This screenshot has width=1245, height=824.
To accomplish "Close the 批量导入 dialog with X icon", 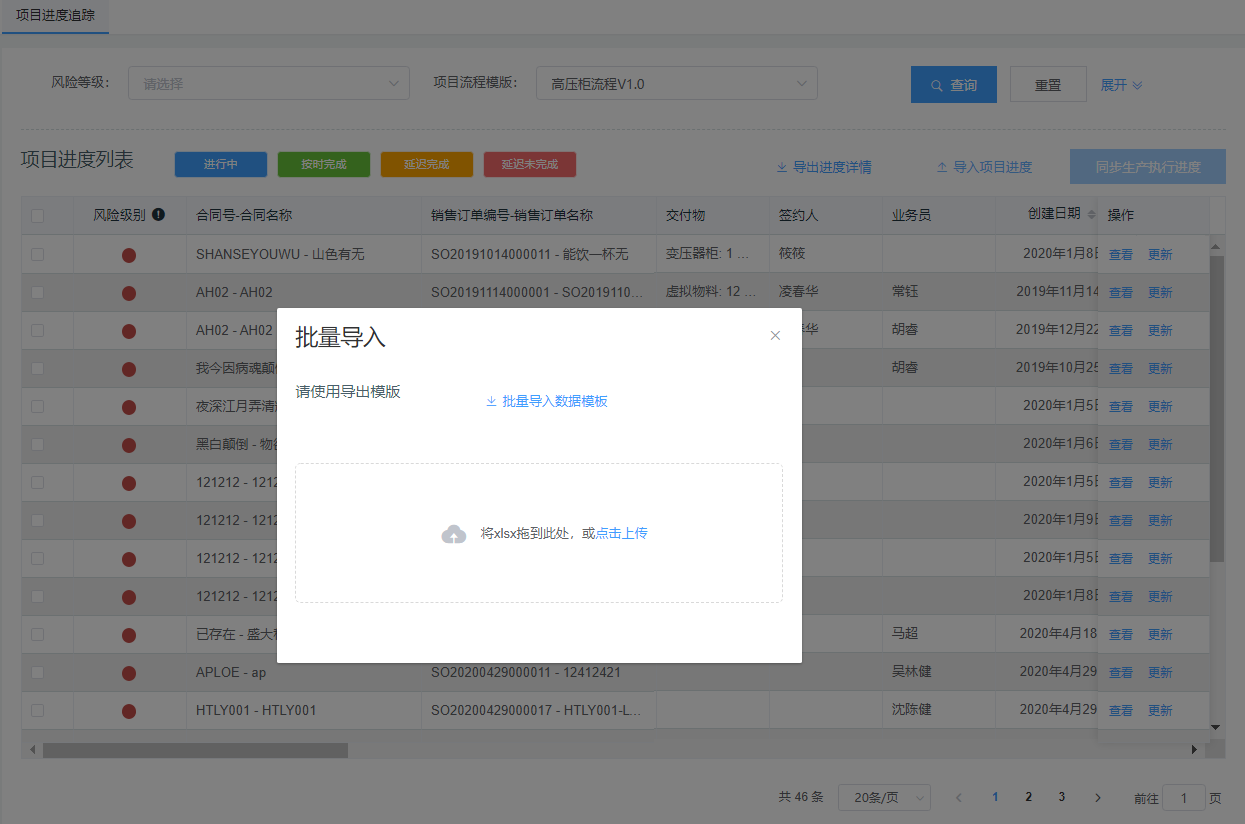I will [775, 336].
